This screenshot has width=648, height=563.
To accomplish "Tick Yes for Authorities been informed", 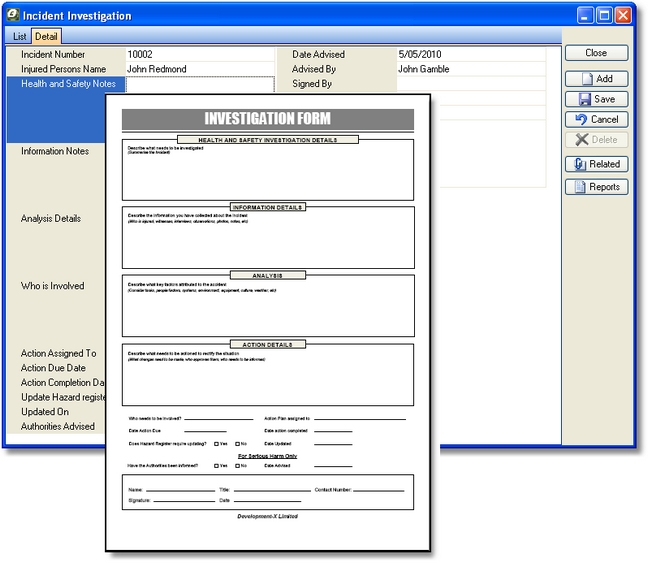I will [x=216, y=466].
